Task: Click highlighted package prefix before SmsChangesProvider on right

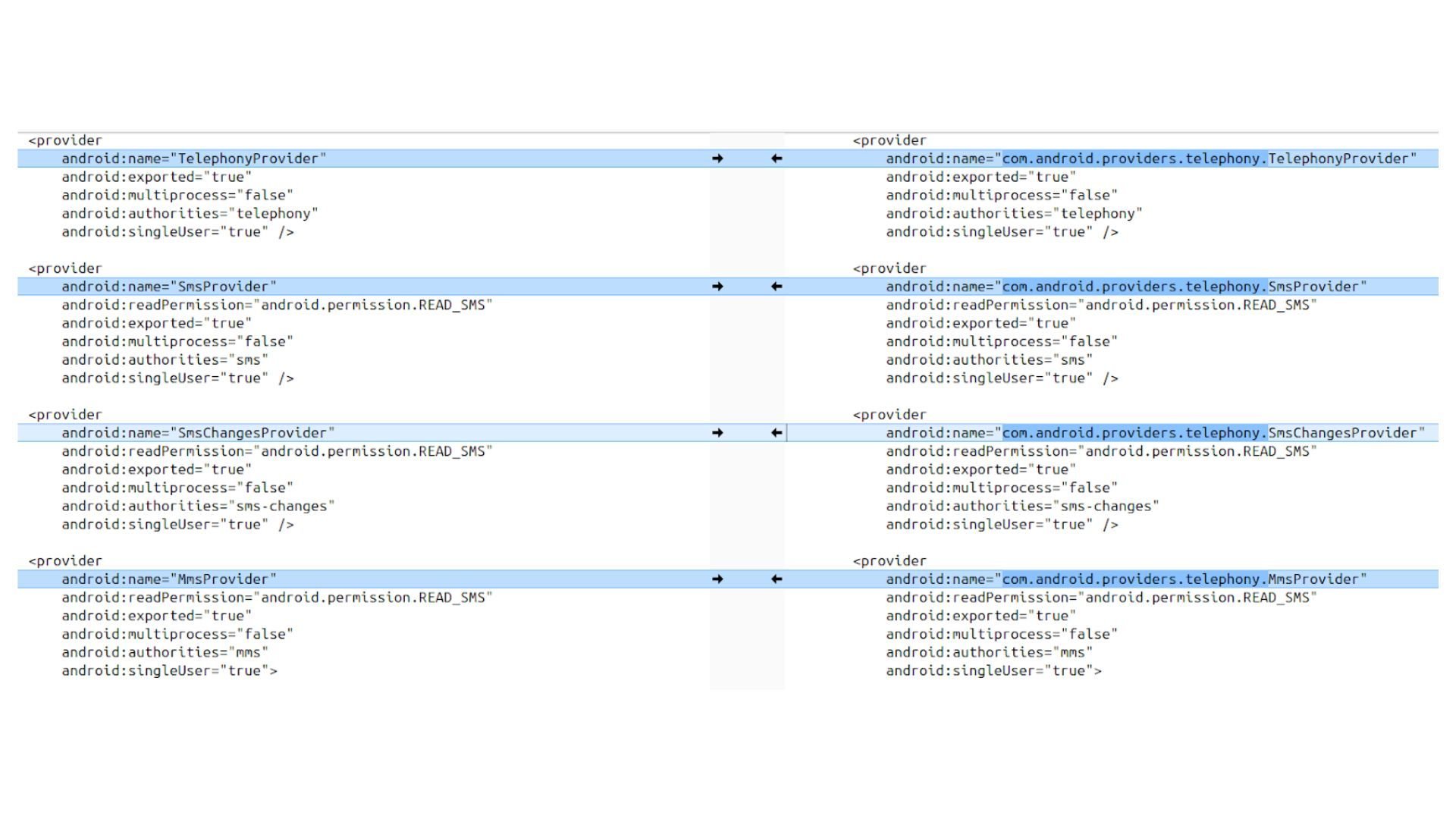Action: [1134, 433]
